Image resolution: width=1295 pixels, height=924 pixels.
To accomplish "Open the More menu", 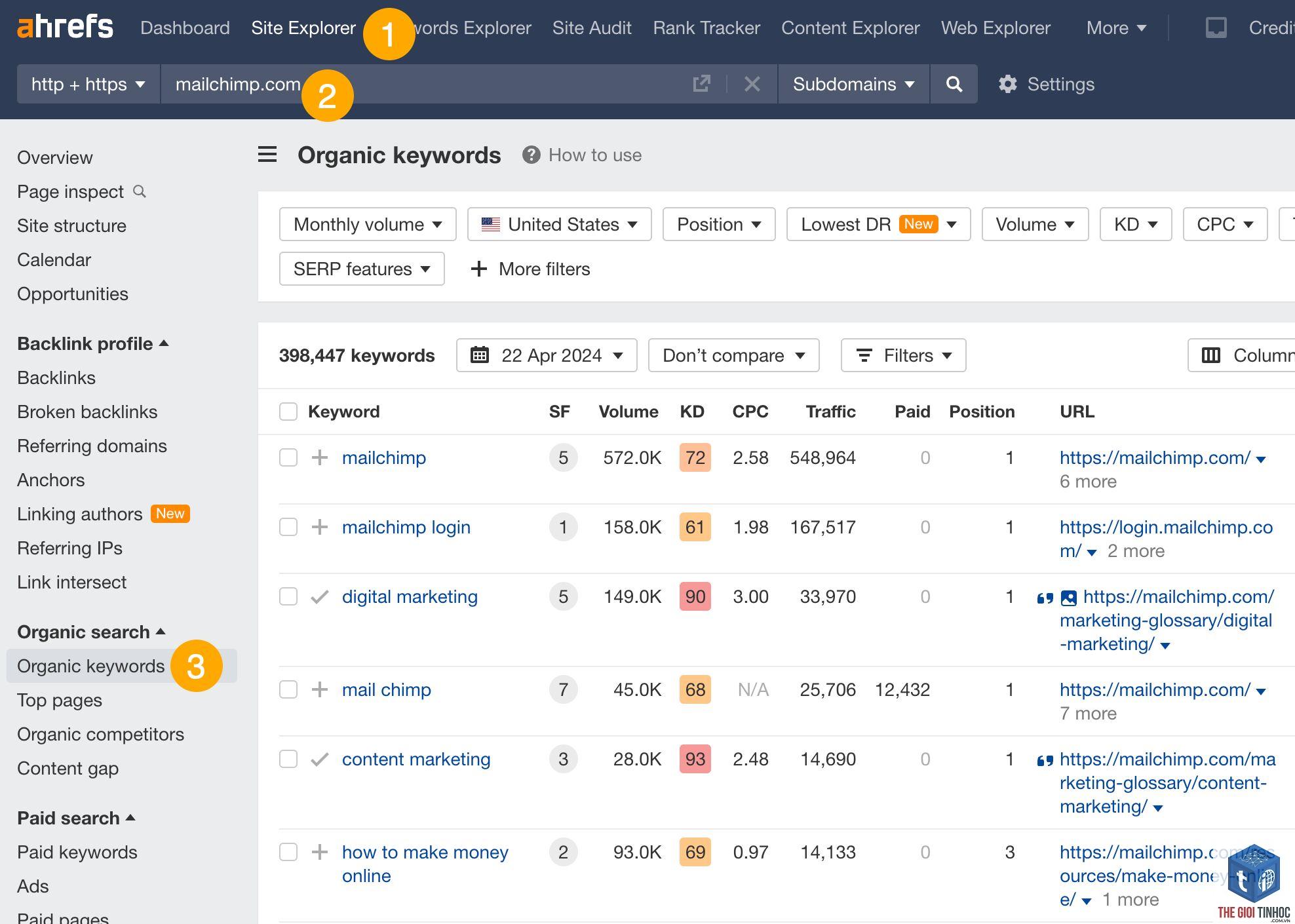I will point(1116,28).
